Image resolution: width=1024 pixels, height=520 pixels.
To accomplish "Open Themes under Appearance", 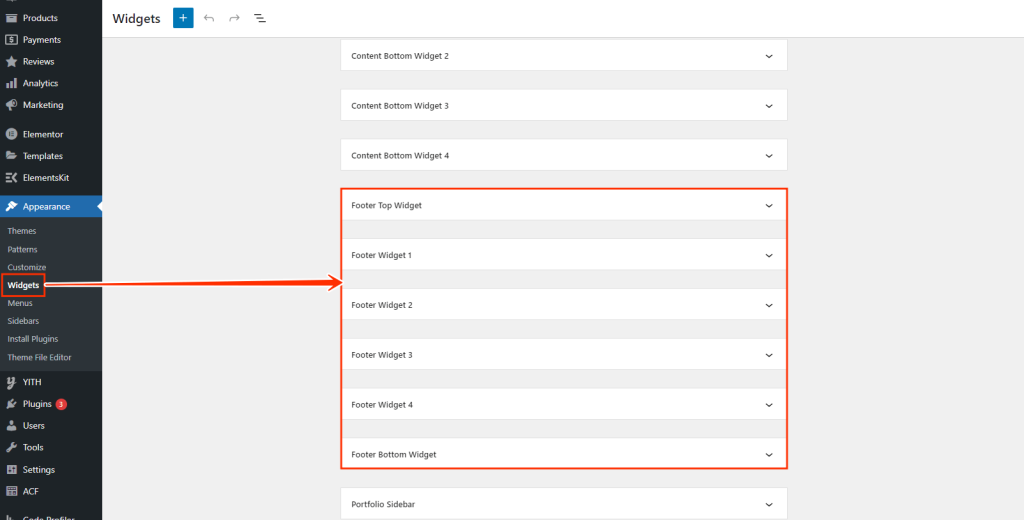I will 22,231.
